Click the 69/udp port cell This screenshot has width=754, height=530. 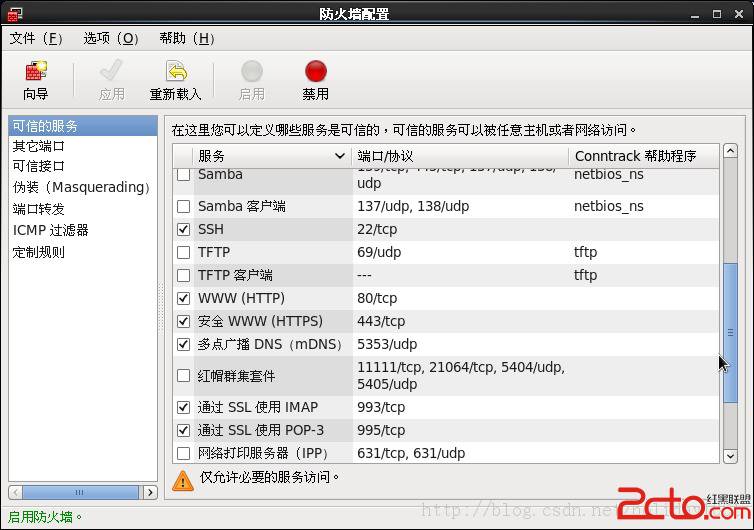point(379,252)
